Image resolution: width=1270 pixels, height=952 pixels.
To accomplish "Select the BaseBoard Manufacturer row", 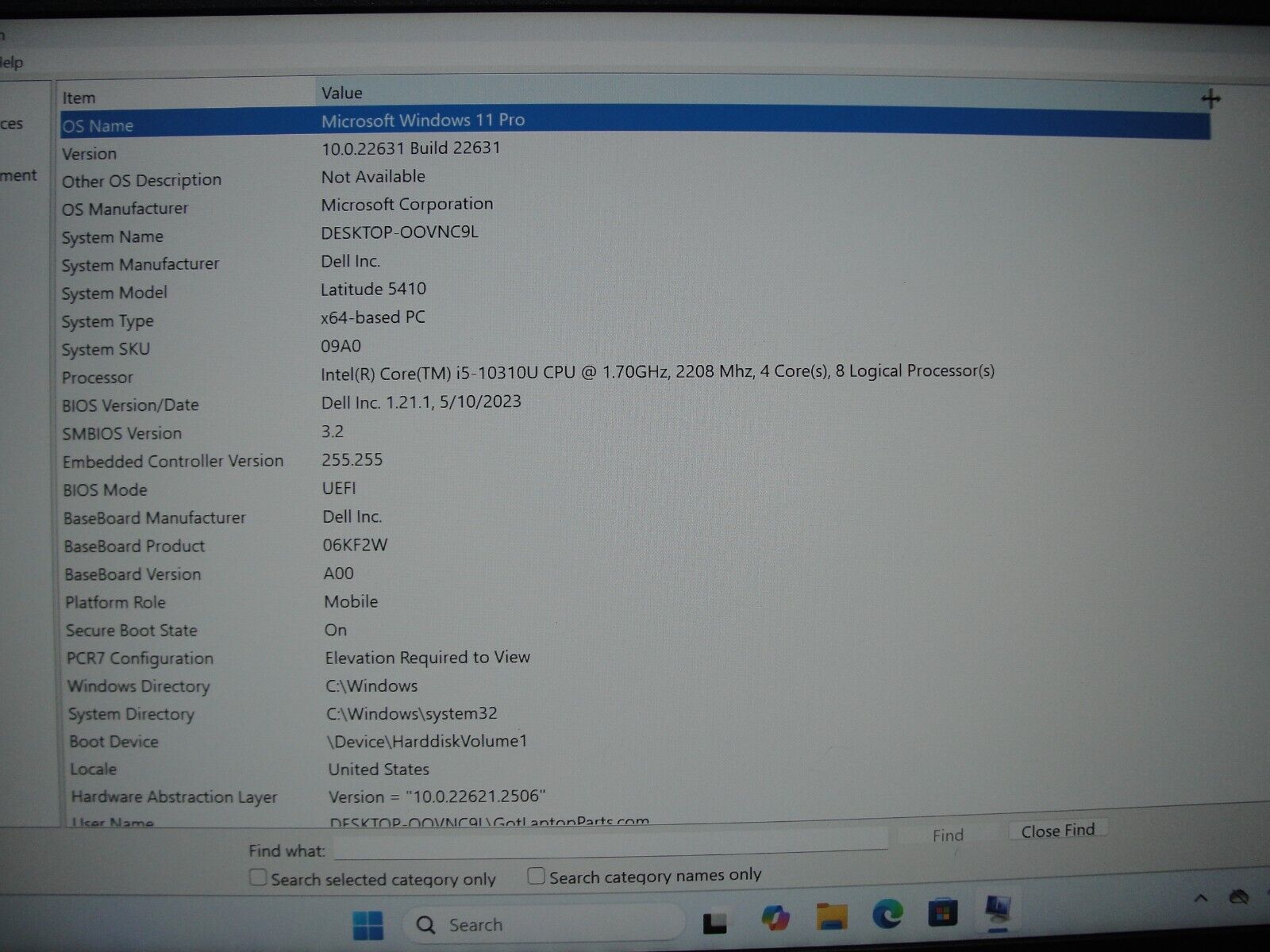I will 635,517.
